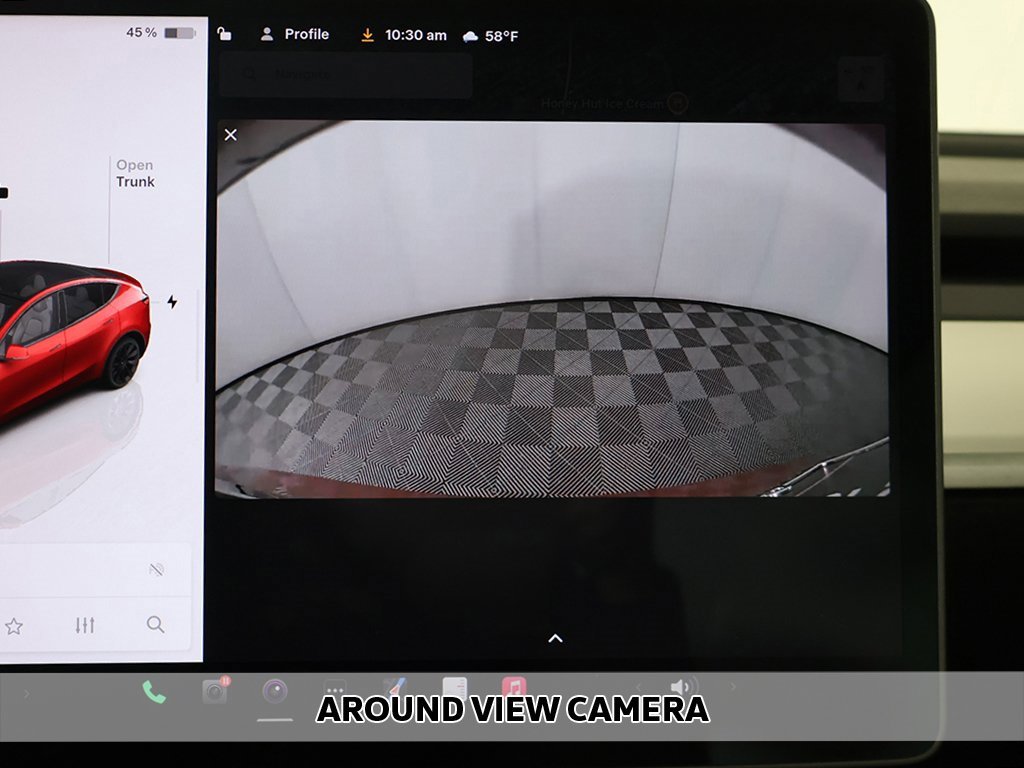Screen dimensions: 1024x768
Task: Close the rear camera view
Action: tap(231, 135)
